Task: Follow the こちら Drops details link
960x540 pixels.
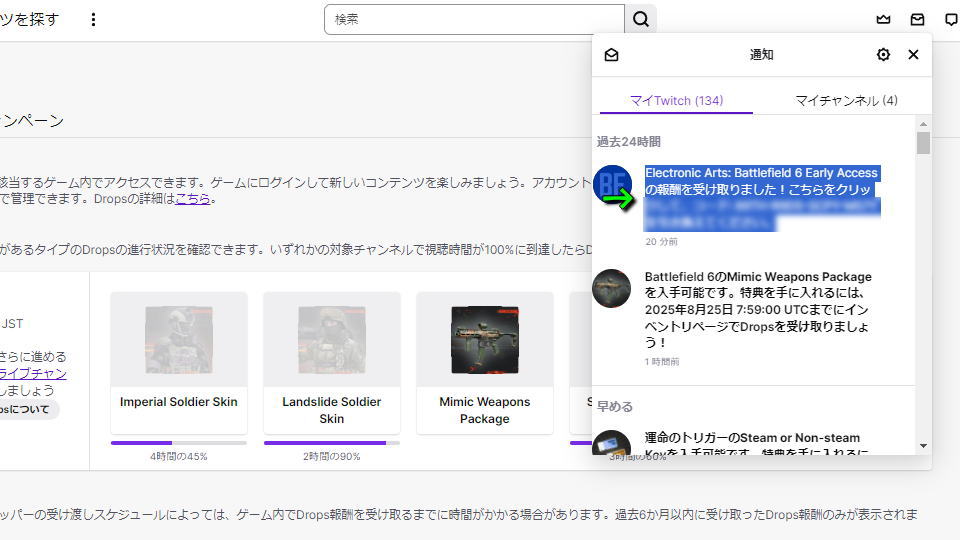Action: coord(193,198)
